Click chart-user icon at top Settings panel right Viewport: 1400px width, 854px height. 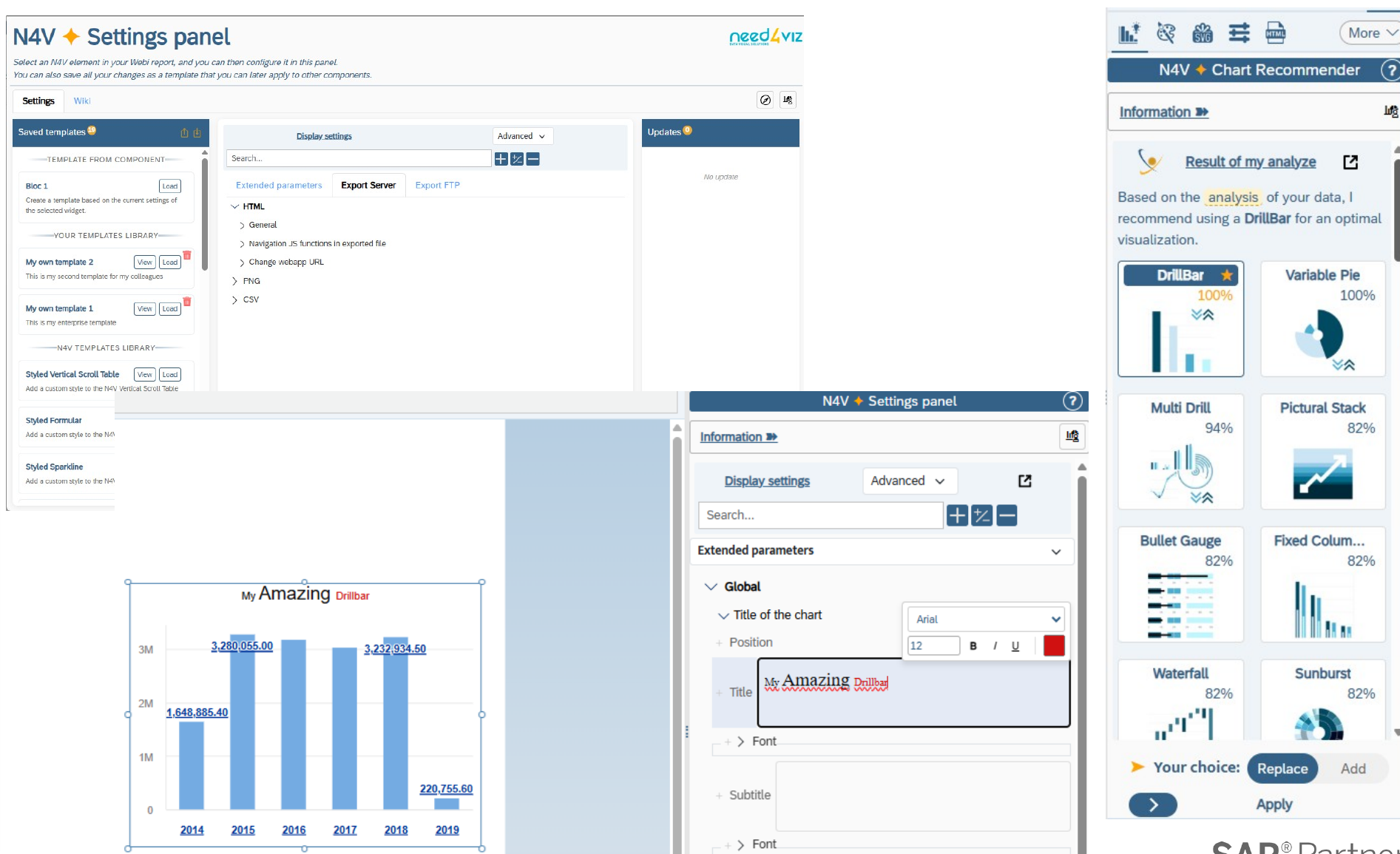click(x=788, y=100)
